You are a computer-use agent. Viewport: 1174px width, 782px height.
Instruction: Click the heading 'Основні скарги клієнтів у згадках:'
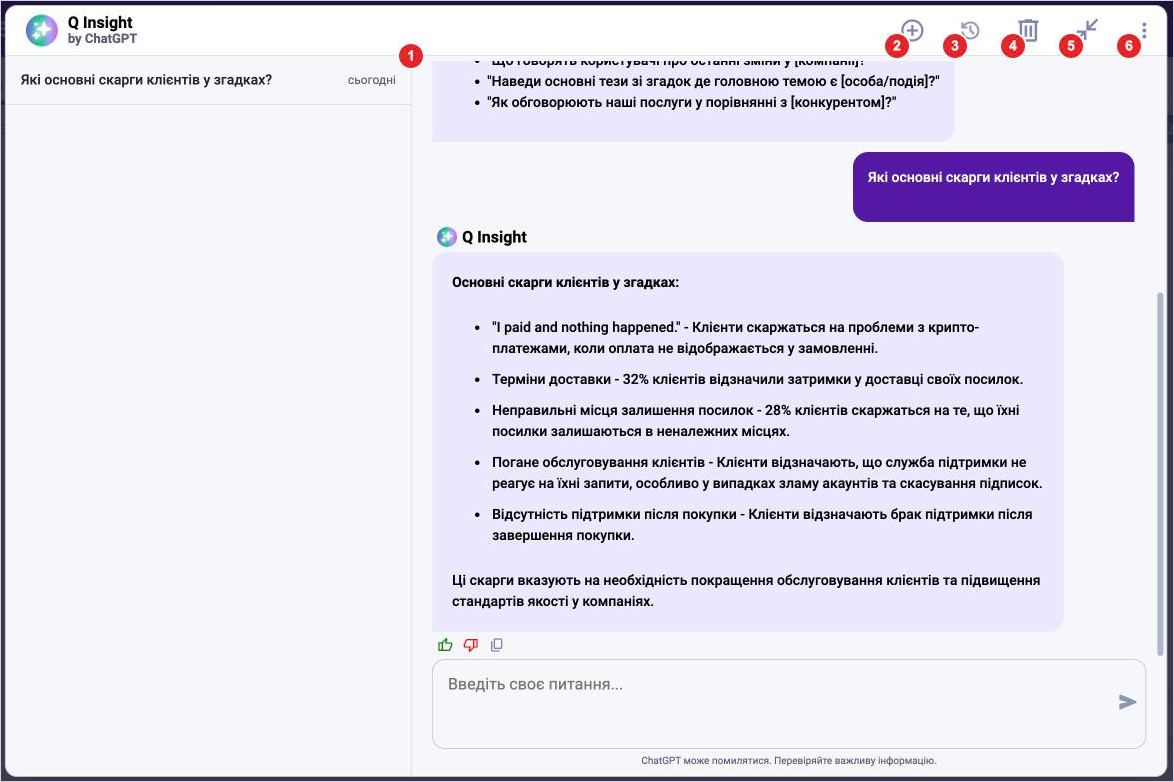coord(565,282)
